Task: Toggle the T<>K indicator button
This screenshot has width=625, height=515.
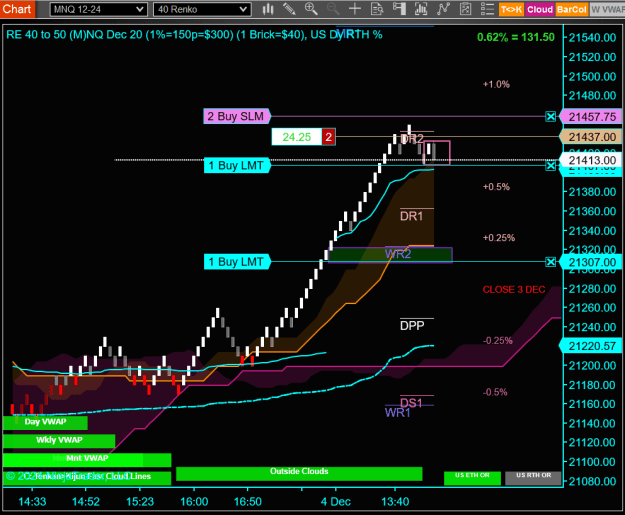Action: pos(511,9)
